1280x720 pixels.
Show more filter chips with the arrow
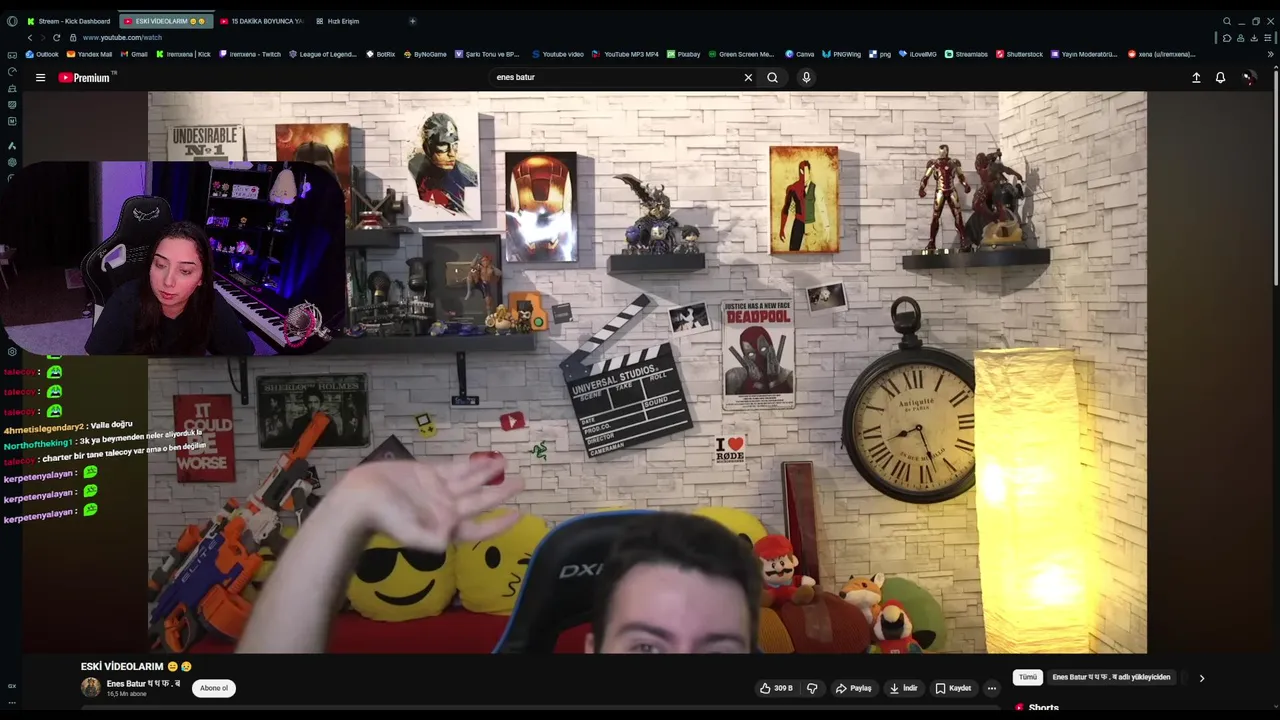click(1202, 678)
